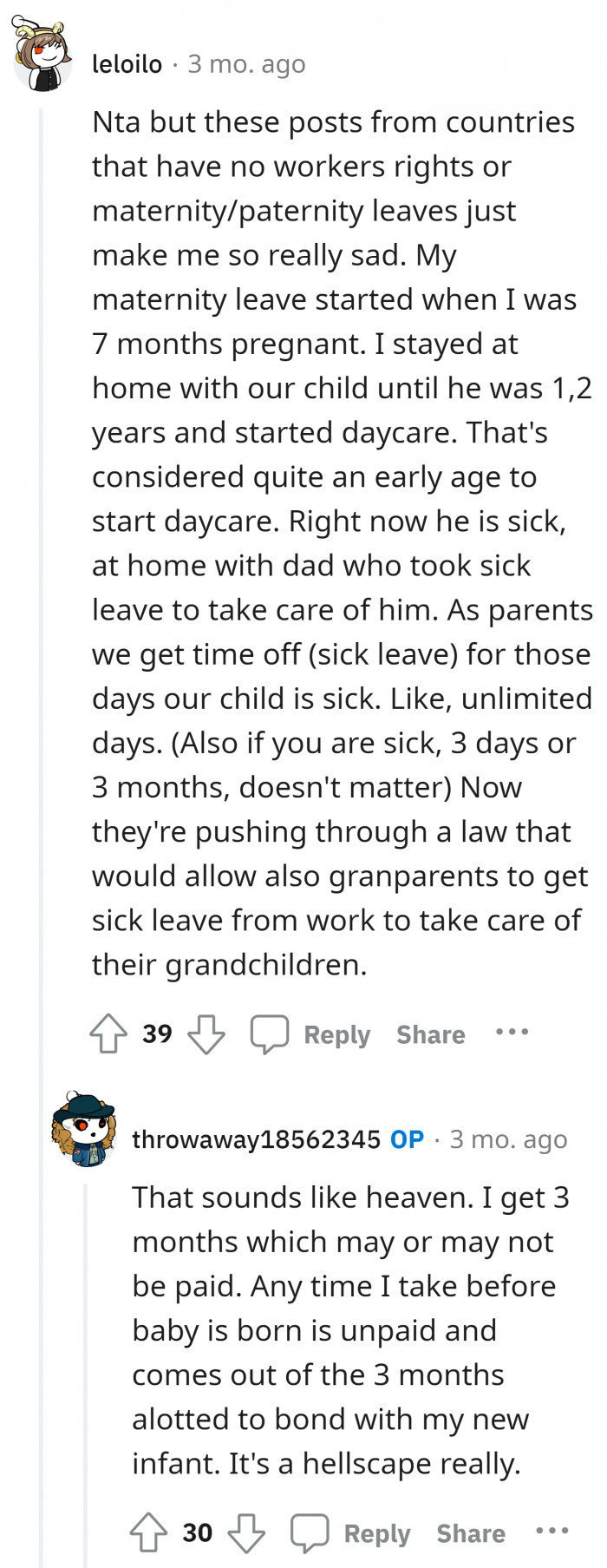The height and width of the screenshot is (1568, 607).
Task: Click comment bubble icon on throwaway18562345's reply
Action: pyautogui.click(x=310, y=1532)
